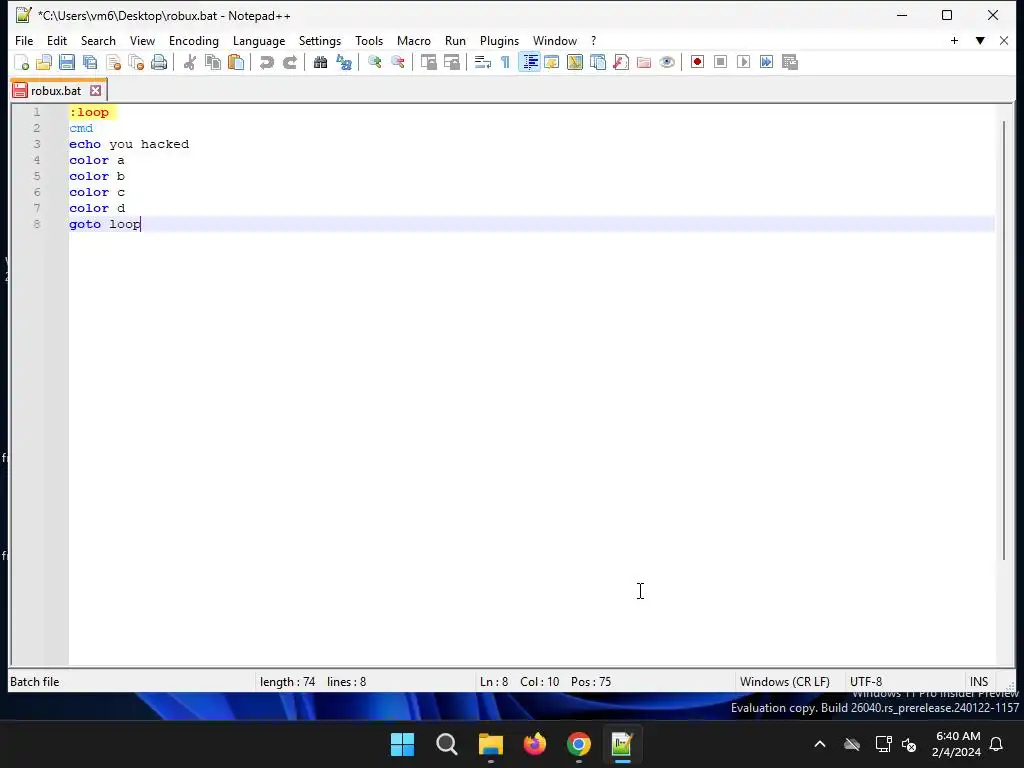The width and height of the screenshot is (1024, 768).
Task: Open the document list dropdown arrow
Action: 980,40
